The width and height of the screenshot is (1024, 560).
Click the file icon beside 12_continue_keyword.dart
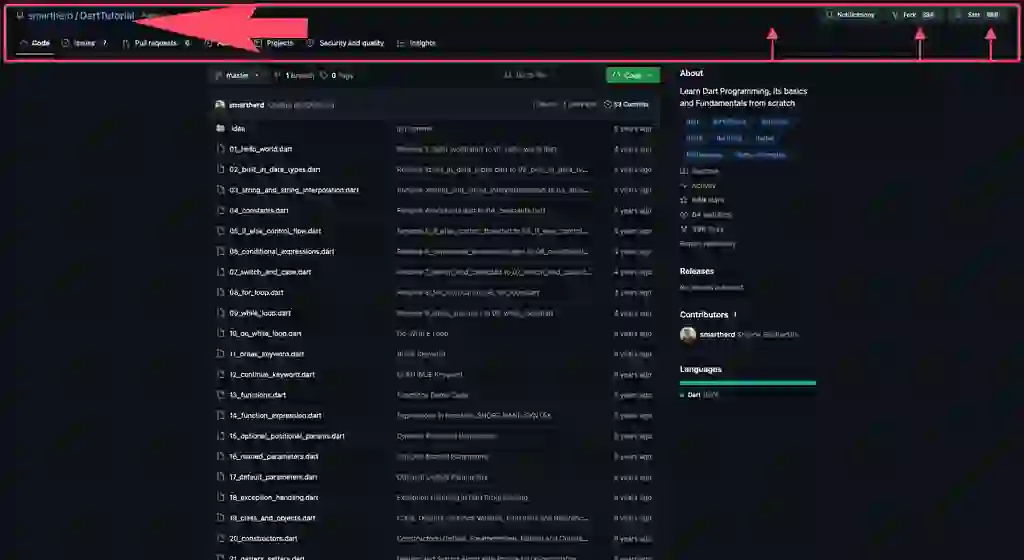click(221, 375)
